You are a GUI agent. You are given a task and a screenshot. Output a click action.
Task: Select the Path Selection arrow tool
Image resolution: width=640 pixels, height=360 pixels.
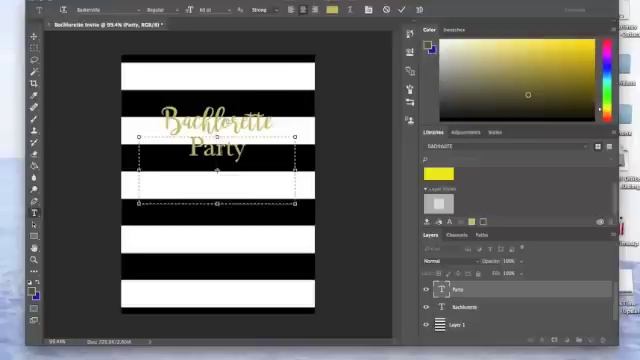34,225
